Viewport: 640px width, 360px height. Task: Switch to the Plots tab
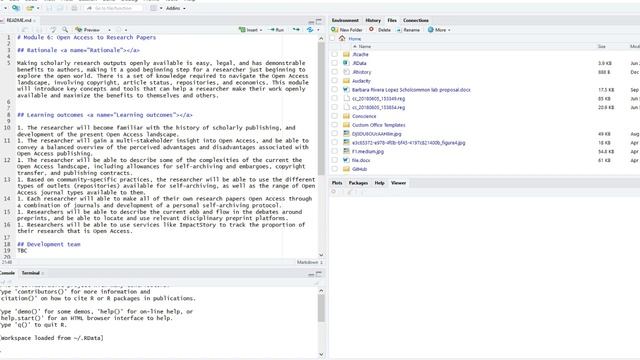pyautogui.click(x=337, y=183)
